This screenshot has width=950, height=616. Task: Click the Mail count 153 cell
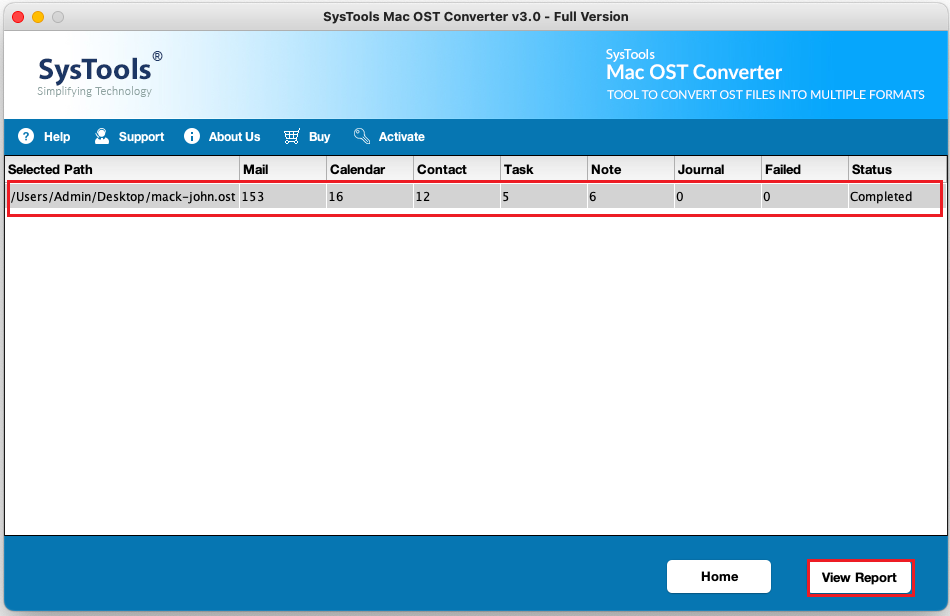coord(283,197)
